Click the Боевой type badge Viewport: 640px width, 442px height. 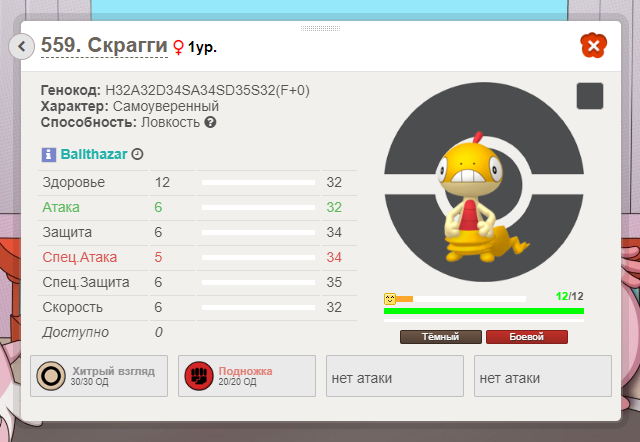click(527, 337)
